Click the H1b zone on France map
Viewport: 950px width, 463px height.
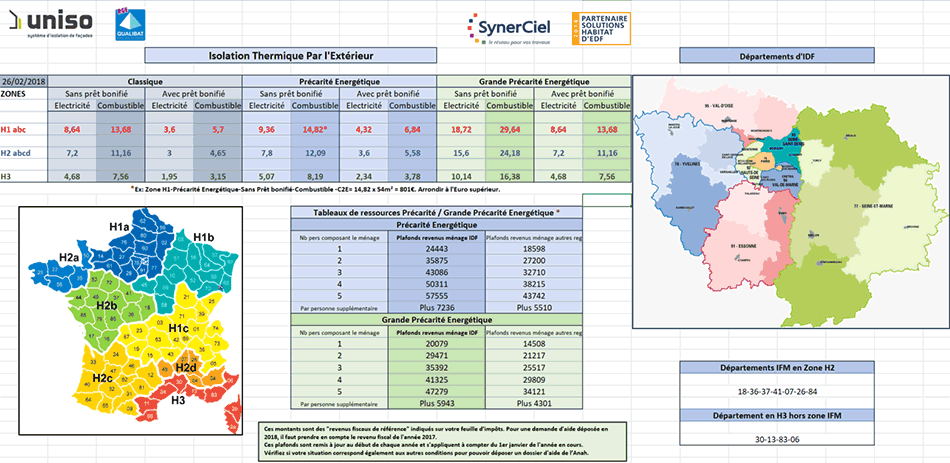pos(203,238)
